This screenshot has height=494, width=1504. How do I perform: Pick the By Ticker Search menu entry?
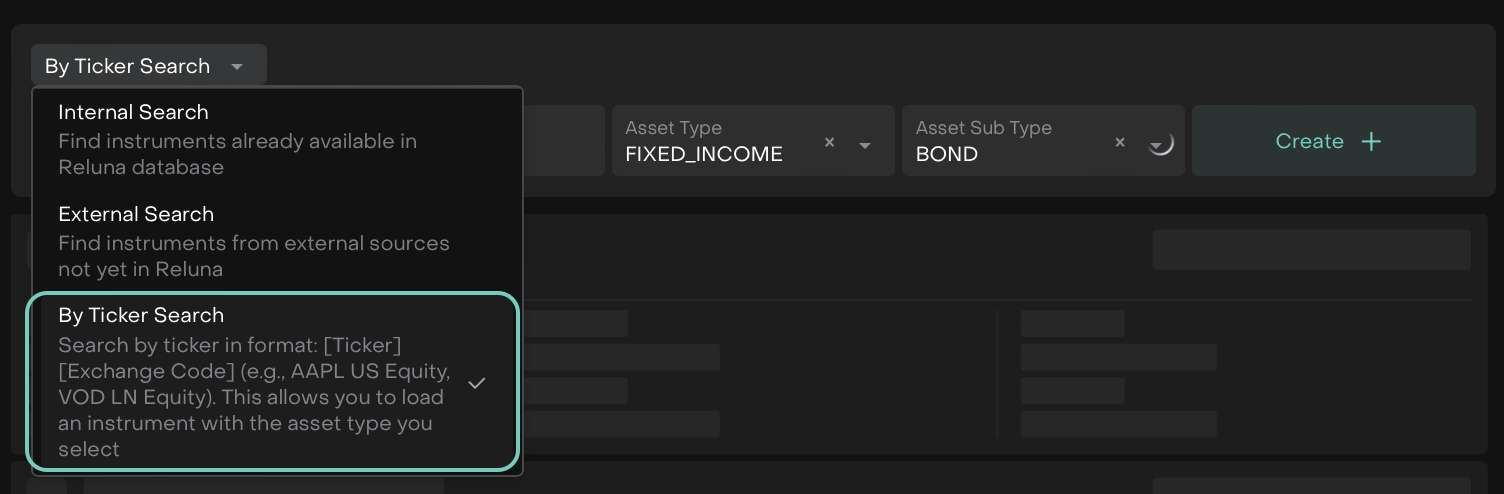coord(141,315)
